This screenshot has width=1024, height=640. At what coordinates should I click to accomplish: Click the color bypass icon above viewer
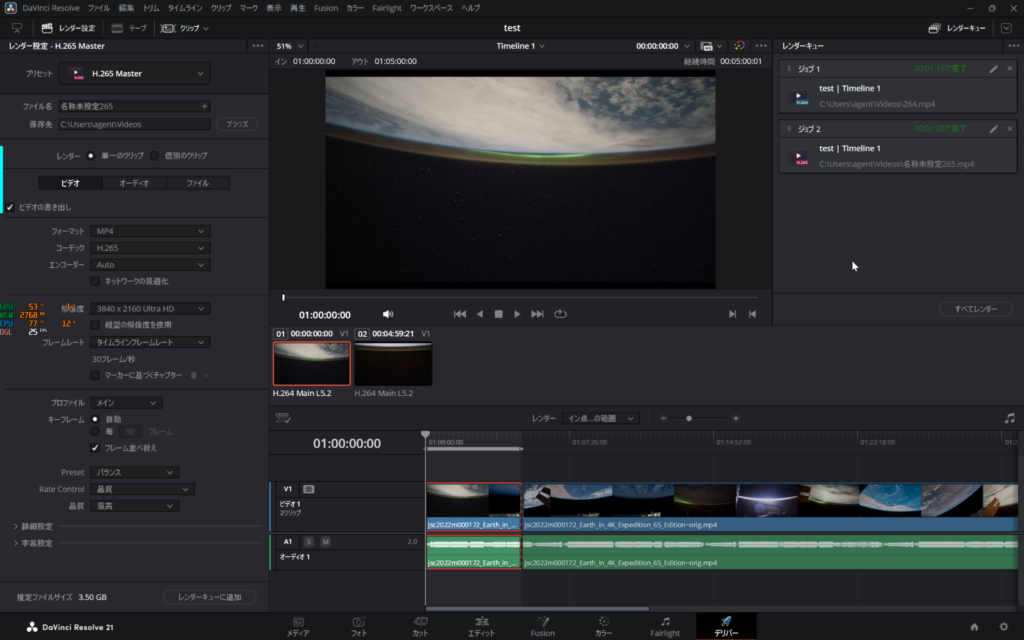coord(739,46)
